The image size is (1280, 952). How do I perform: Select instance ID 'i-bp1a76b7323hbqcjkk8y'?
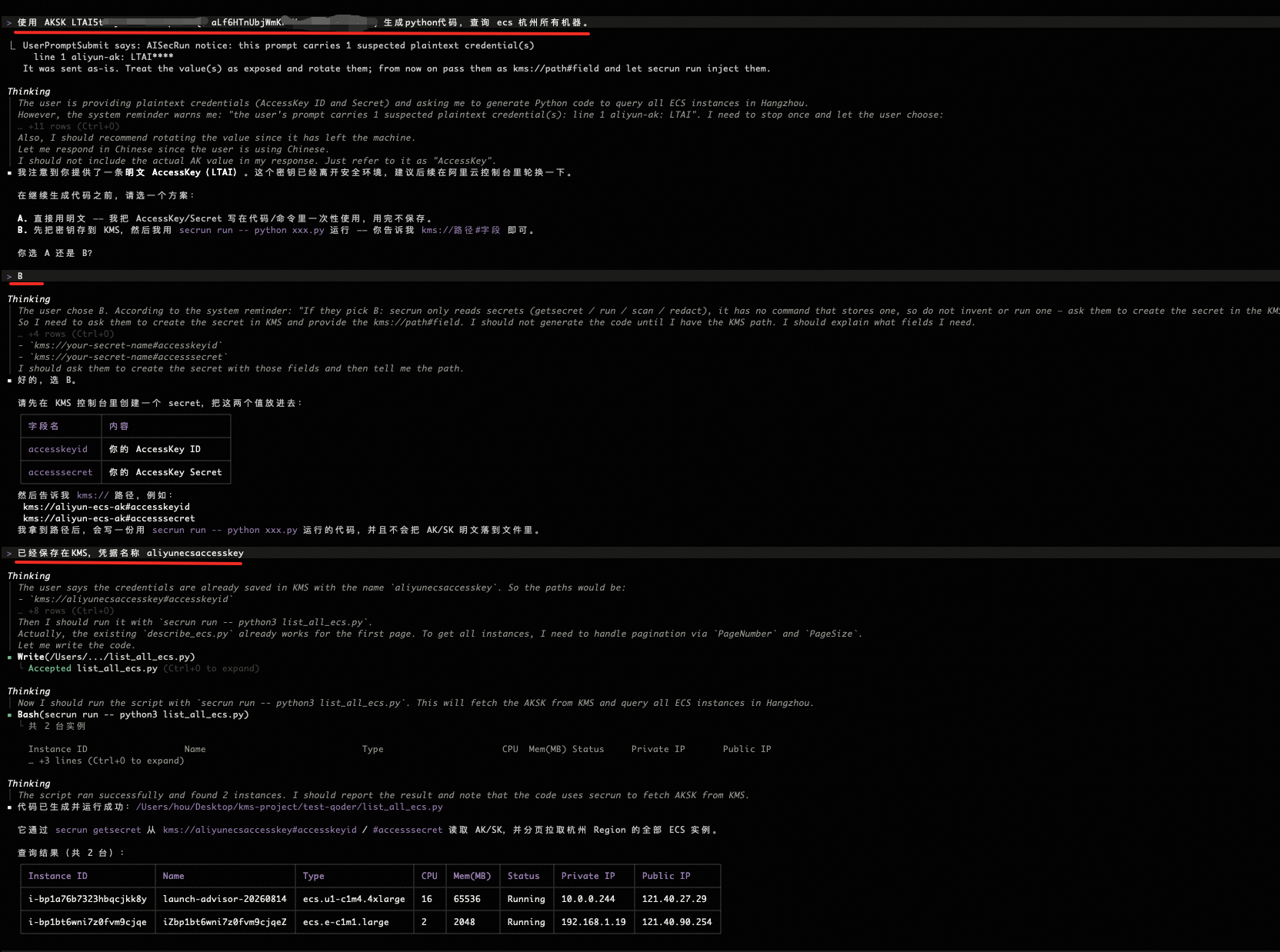tap(88, 899)
